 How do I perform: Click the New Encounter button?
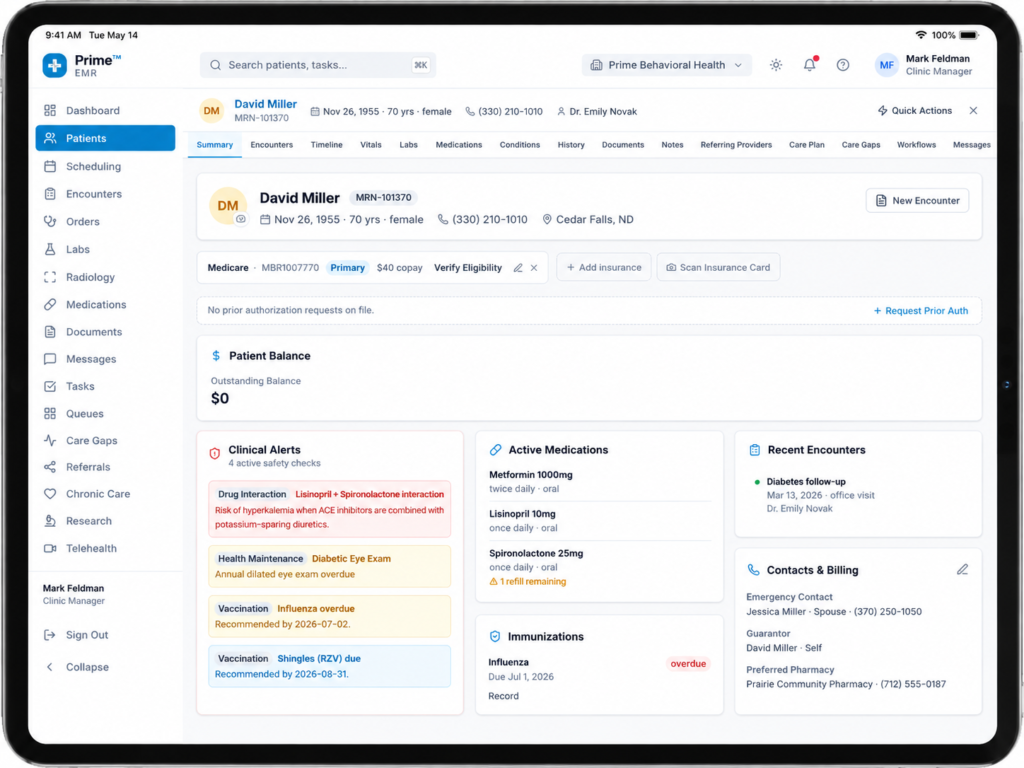click(918, 200)
